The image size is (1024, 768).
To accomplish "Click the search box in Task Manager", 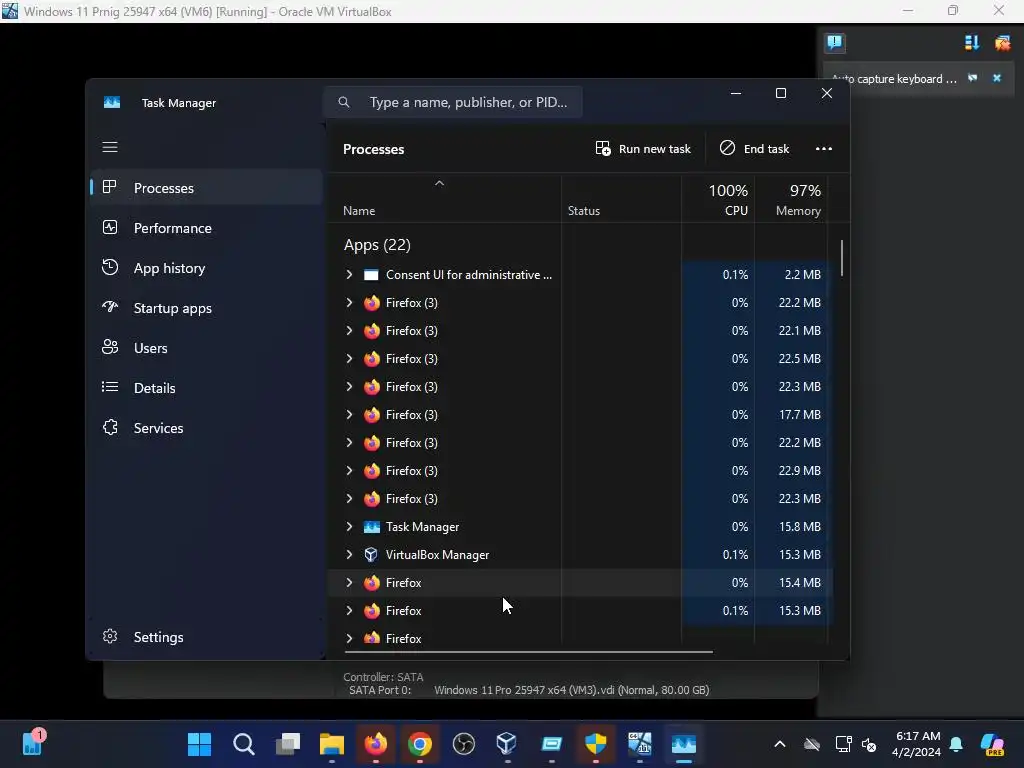I will point(453,103).
